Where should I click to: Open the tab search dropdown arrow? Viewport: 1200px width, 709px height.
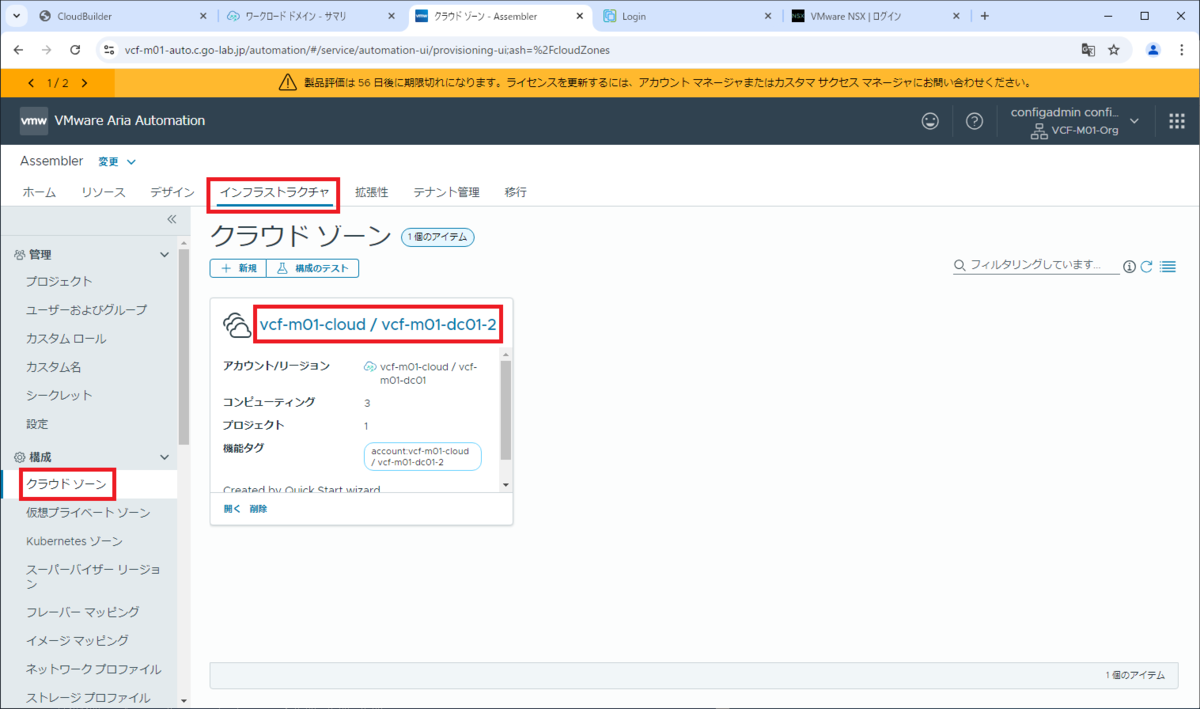(17, 16)
